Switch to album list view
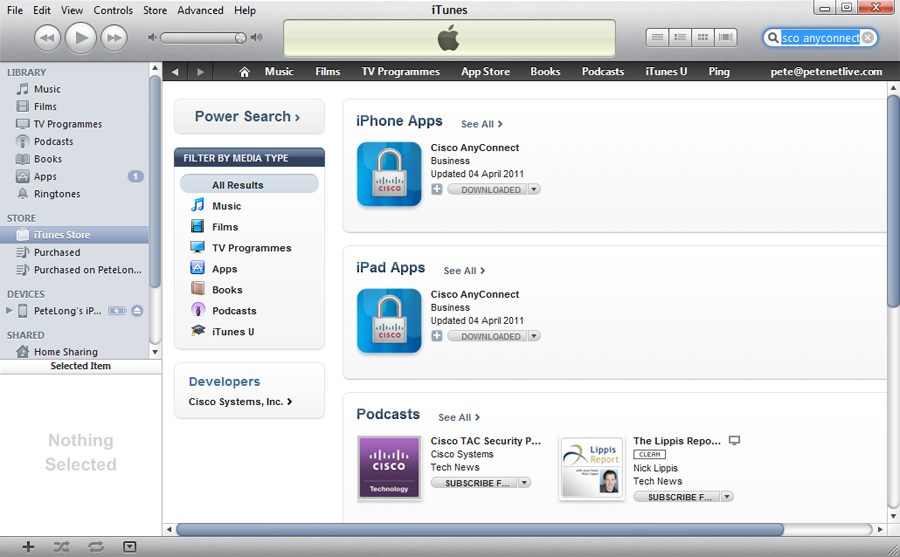 pos(680,37)
